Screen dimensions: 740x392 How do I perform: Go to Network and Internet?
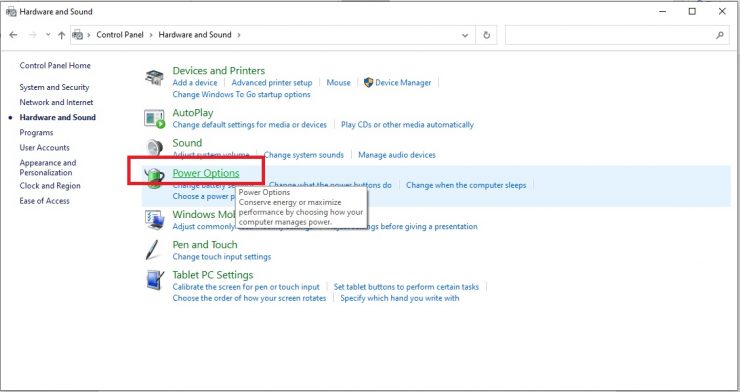coord(56,102)
